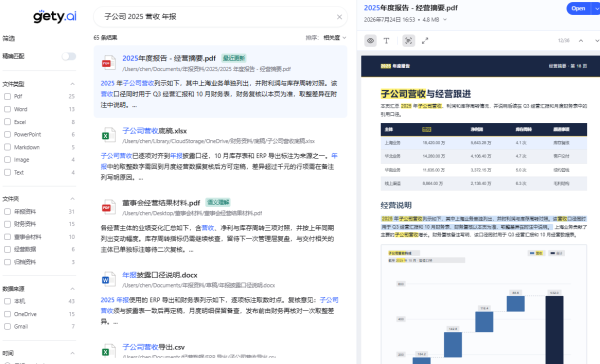This screenshot has height=364, width=600.
Task: Click the 上海业务 table row
Action: [484, 143]
